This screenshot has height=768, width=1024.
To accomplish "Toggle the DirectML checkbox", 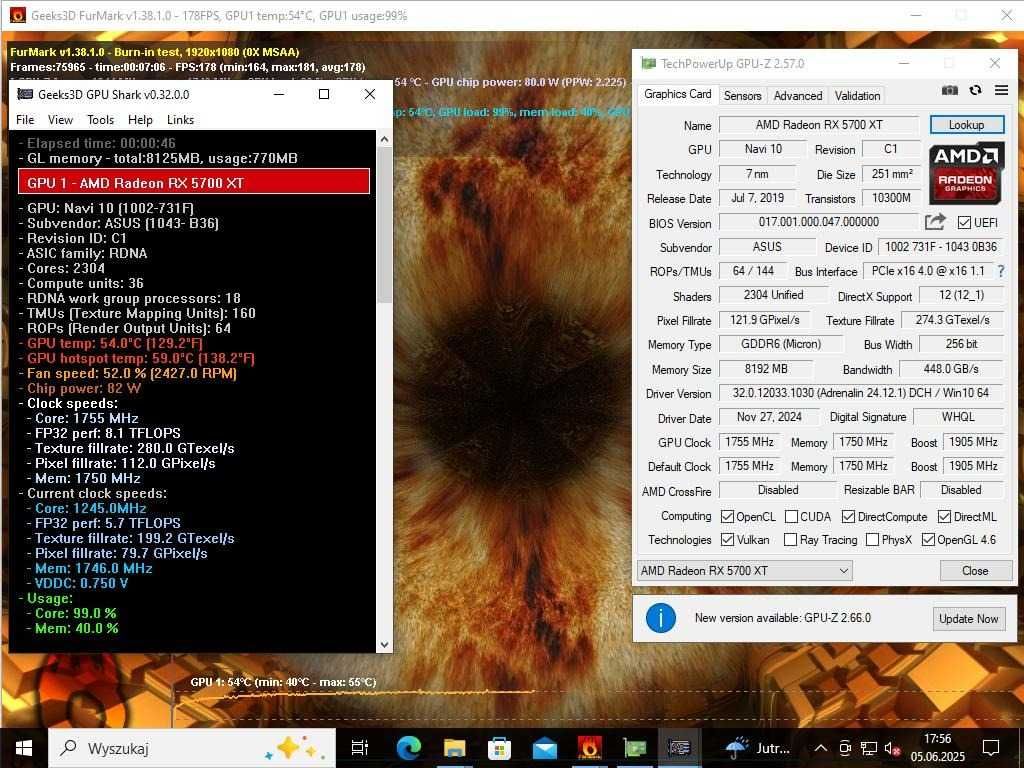I will [x=944, y=517].
